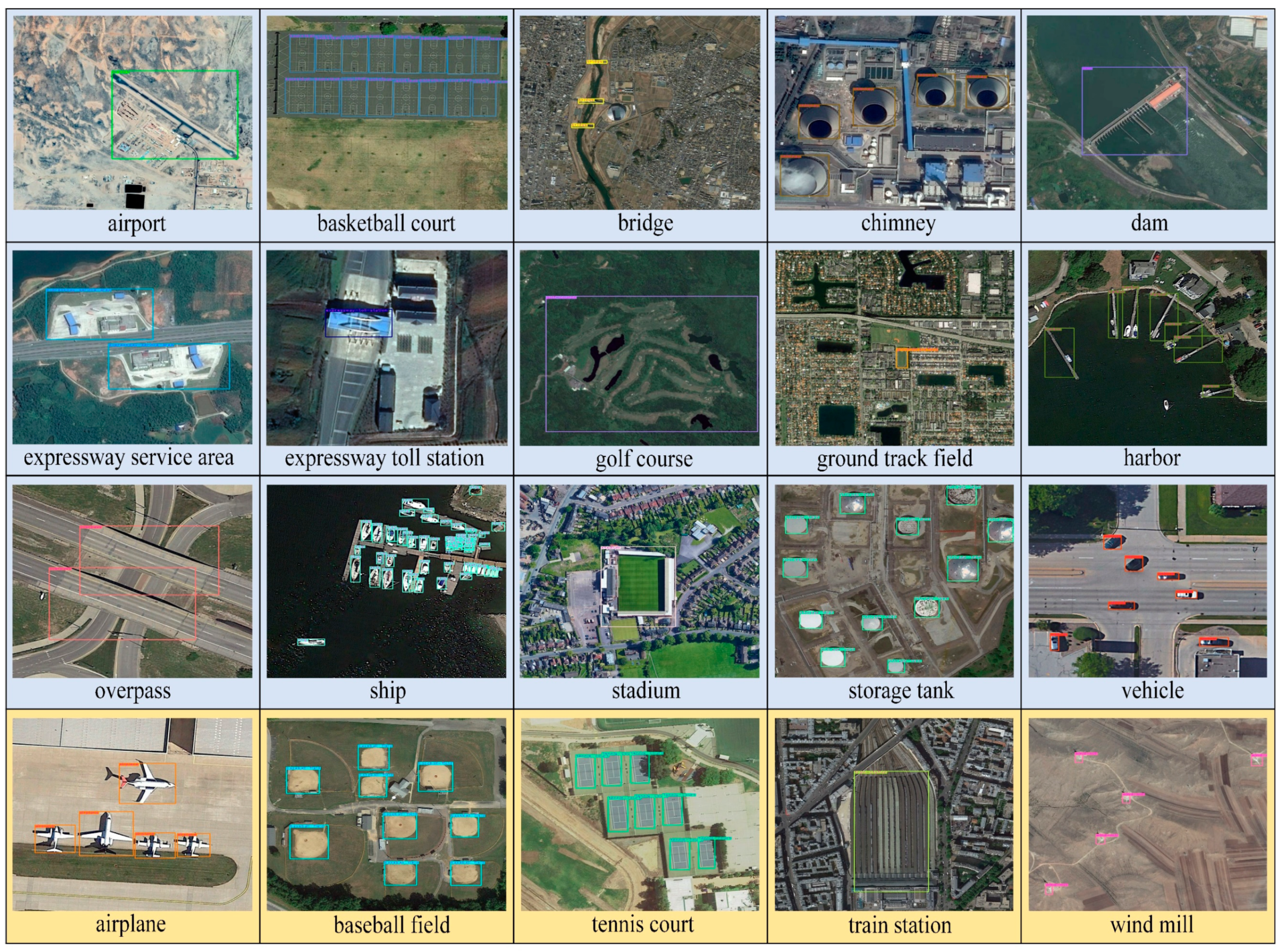Click the airport satellite image
1282x952 pixels.
coord(133,112)
